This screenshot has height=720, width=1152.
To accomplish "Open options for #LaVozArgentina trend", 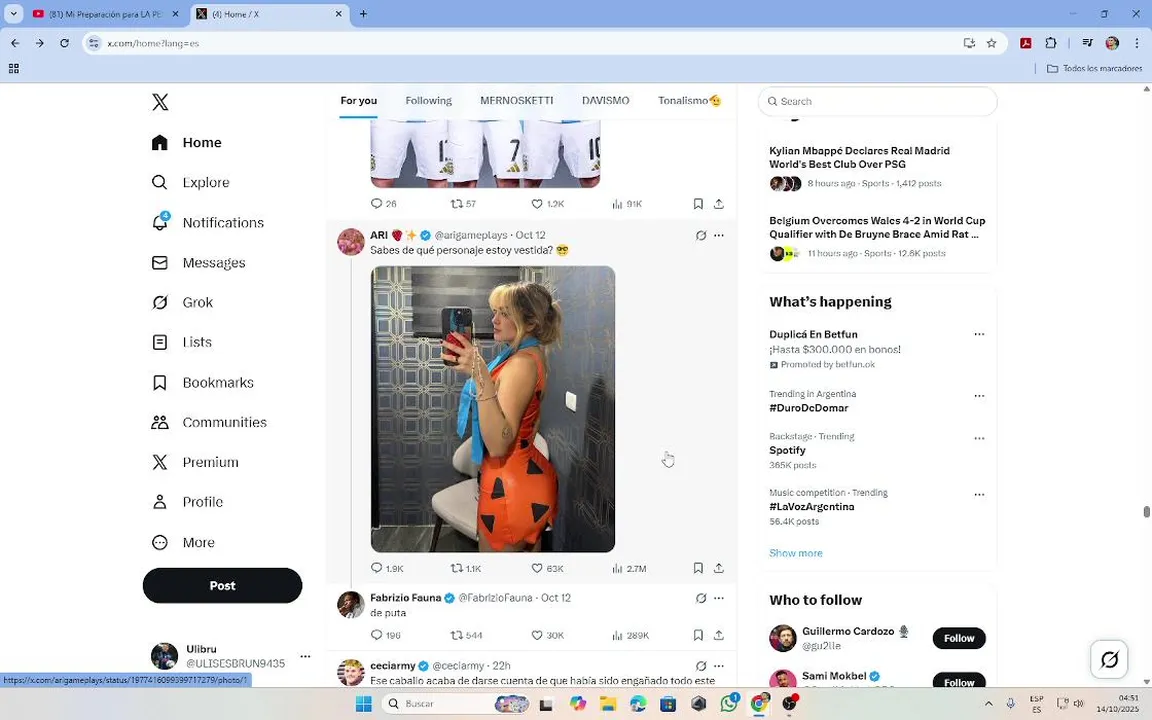I will tap(979, 495).
